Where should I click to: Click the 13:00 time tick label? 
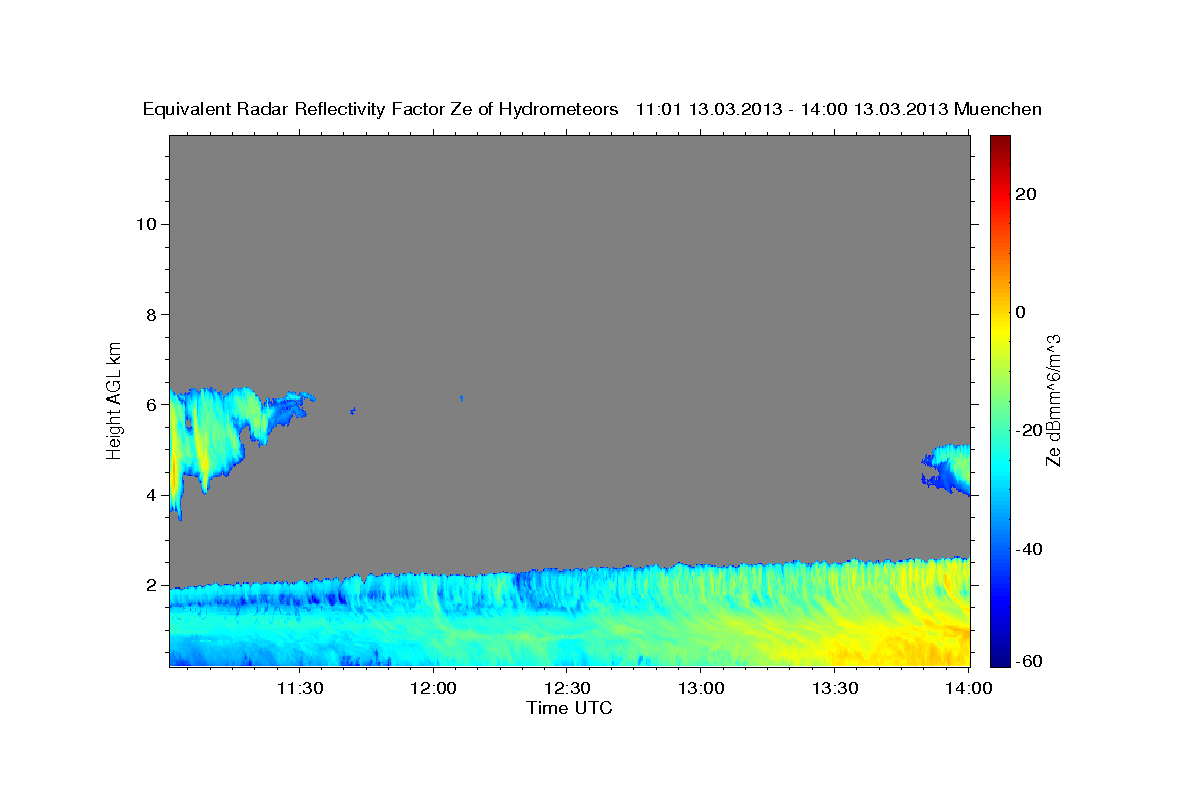point(701,688)
